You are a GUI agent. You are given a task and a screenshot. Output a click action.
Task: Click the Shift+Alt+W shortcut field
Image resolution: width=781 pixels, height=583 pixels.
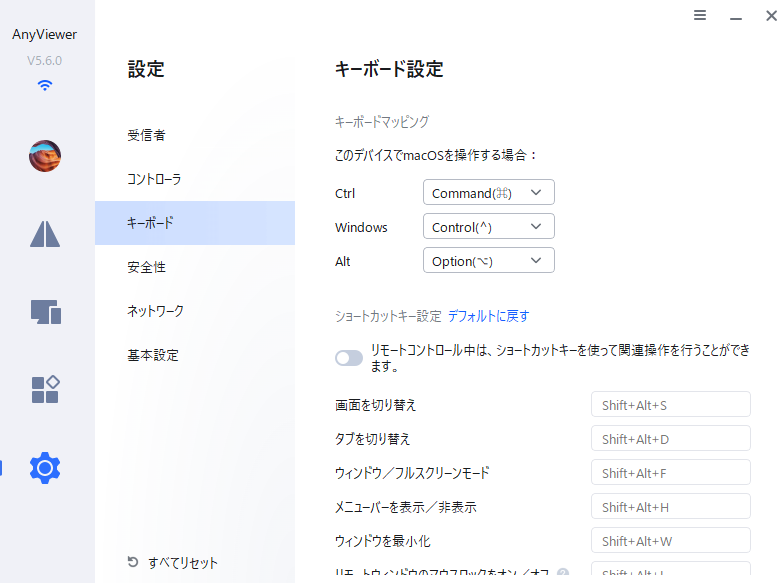pyautogui.click(x=670, y=541)
